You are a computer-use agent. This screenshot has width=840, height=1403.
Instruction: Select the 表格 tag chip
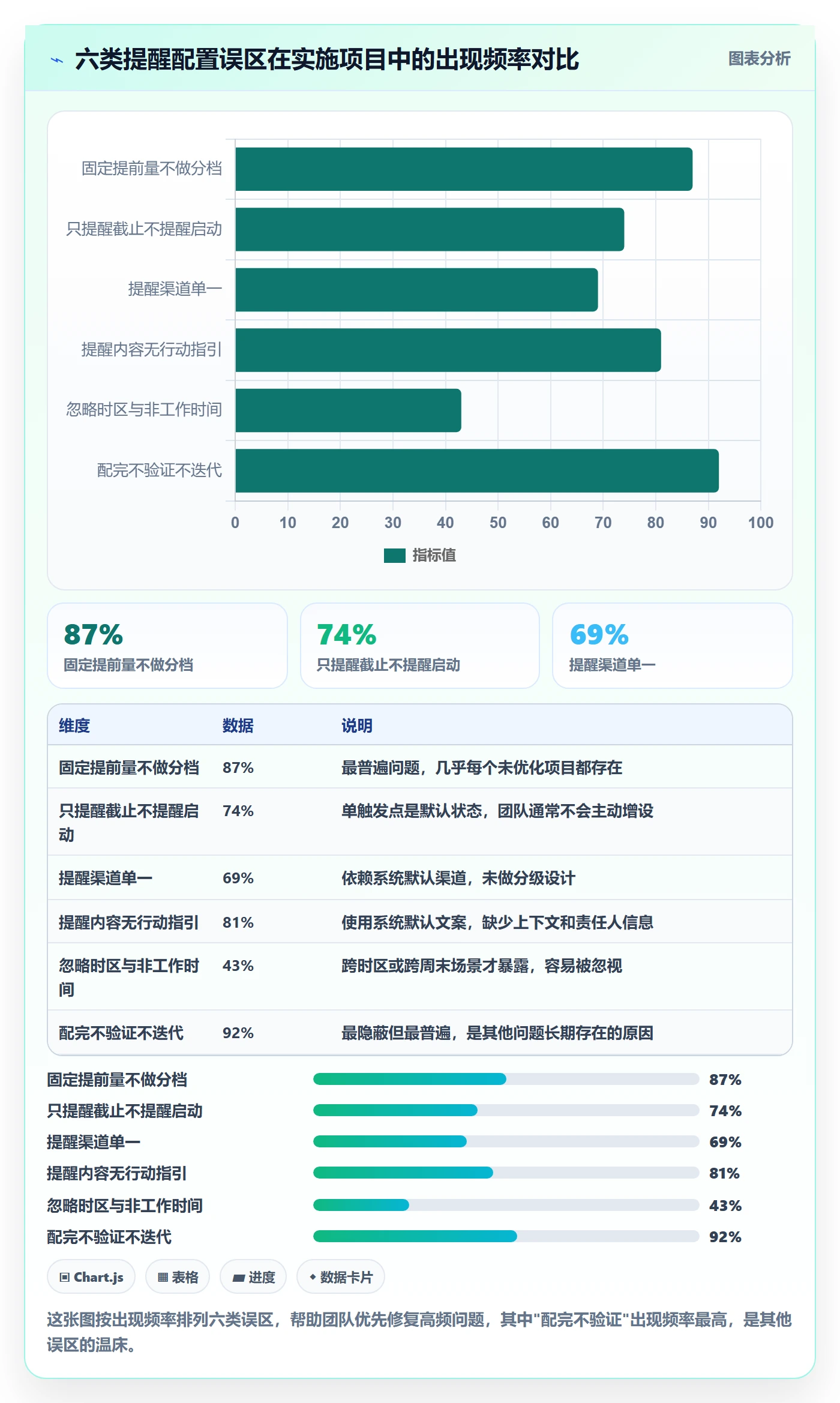click(x=178, y=1277)
